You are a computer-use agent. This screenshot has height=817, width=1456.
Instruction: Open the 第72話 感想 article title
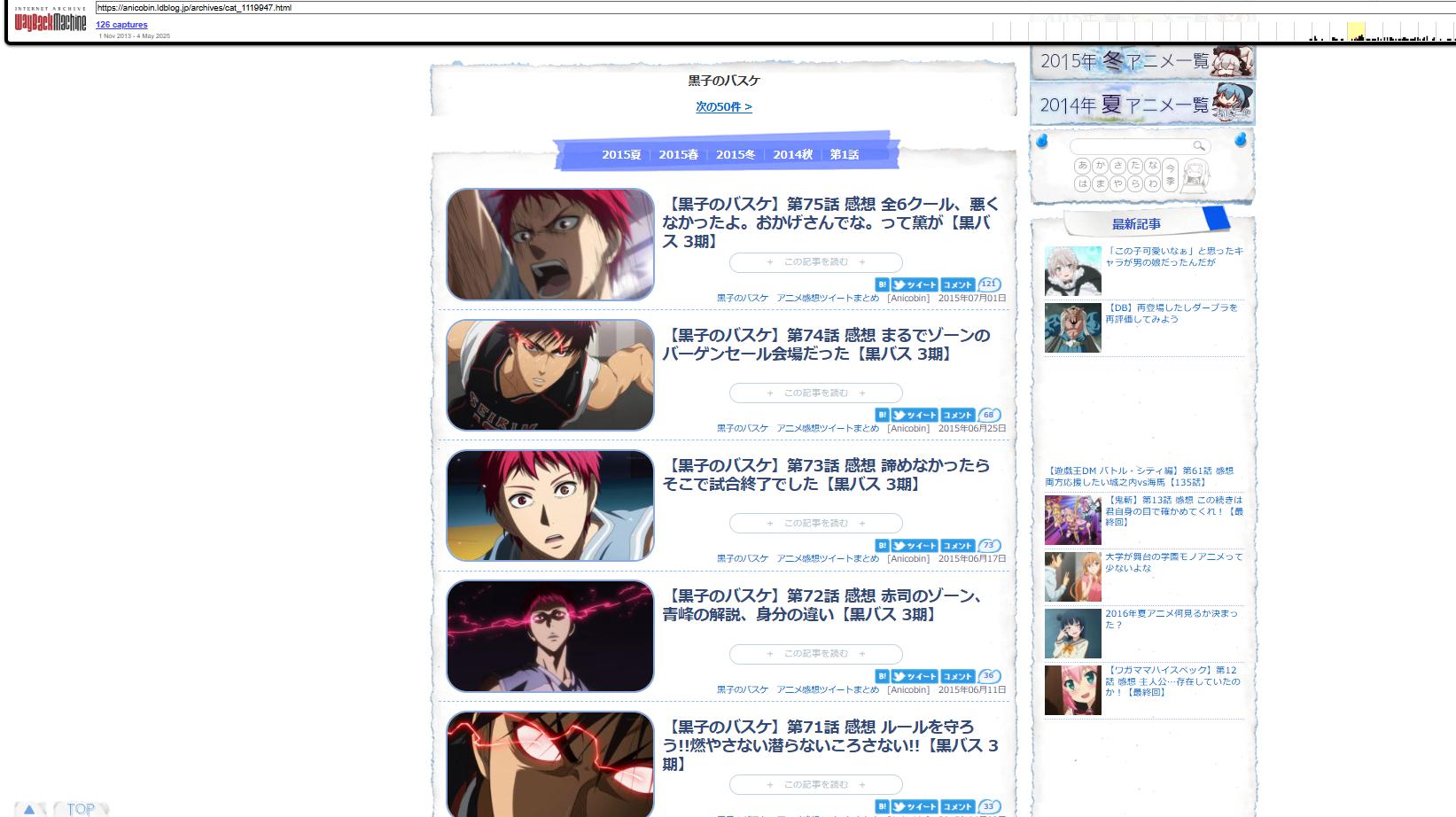(822, 605)
